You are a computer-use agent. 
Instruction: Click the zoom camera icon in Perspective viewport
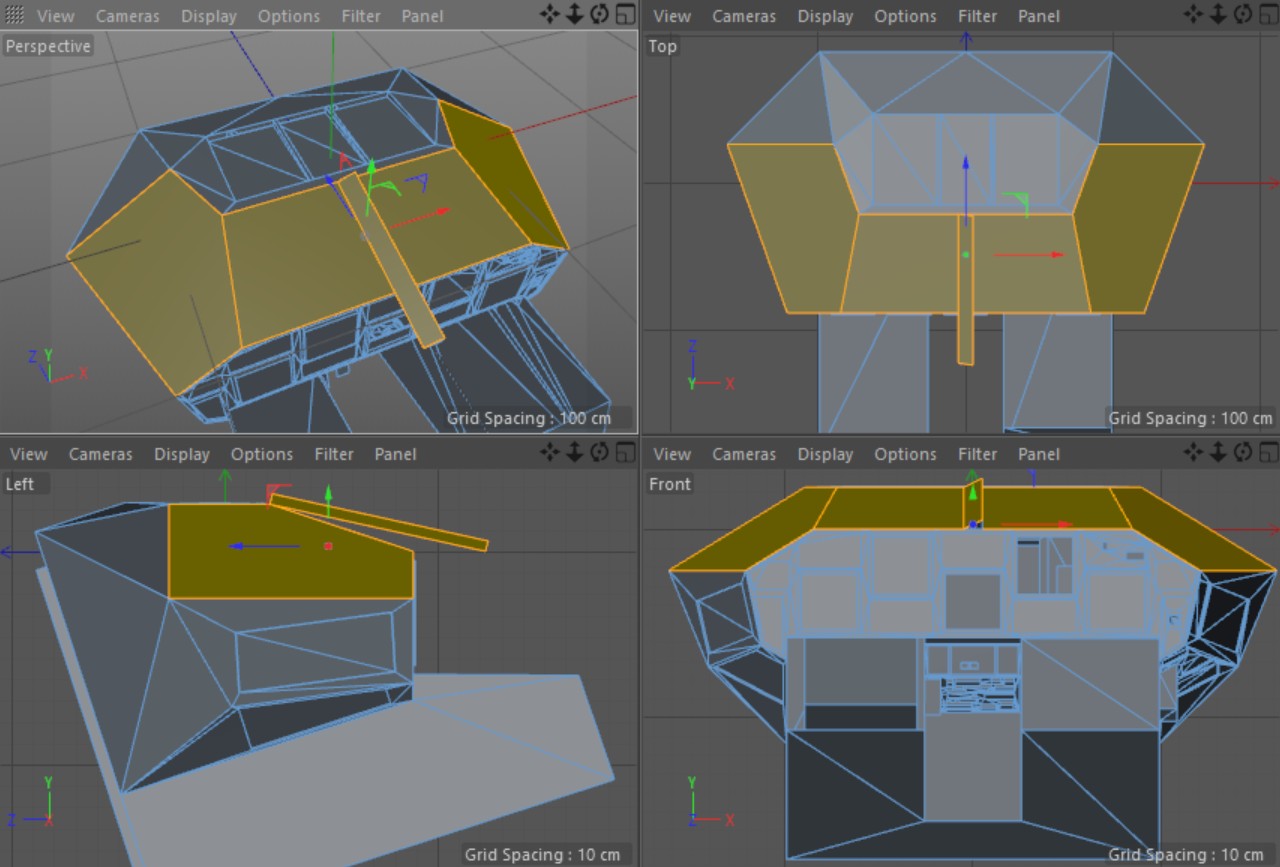(575, 15)
